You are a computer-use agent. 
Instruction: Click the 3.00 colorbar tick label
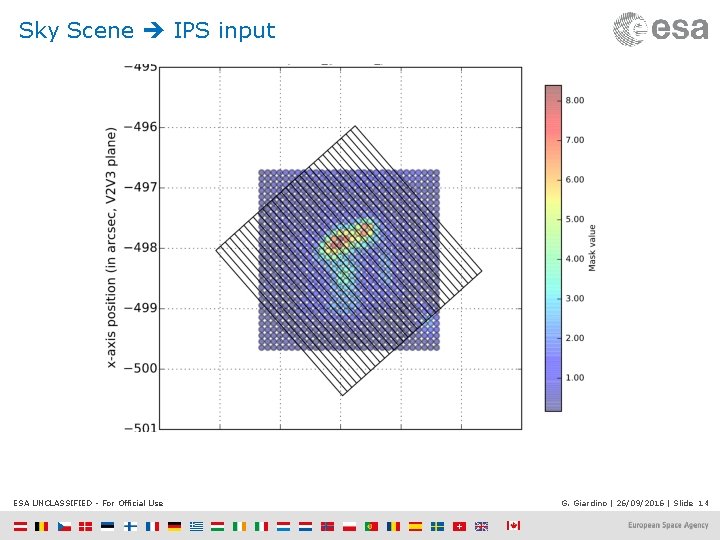pyautogui.click(x=574, y=298)
